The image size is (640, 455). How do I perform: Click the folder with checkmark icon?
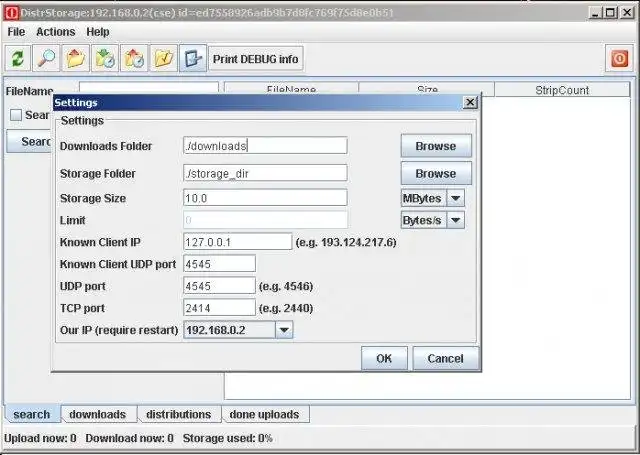point(164,59)
